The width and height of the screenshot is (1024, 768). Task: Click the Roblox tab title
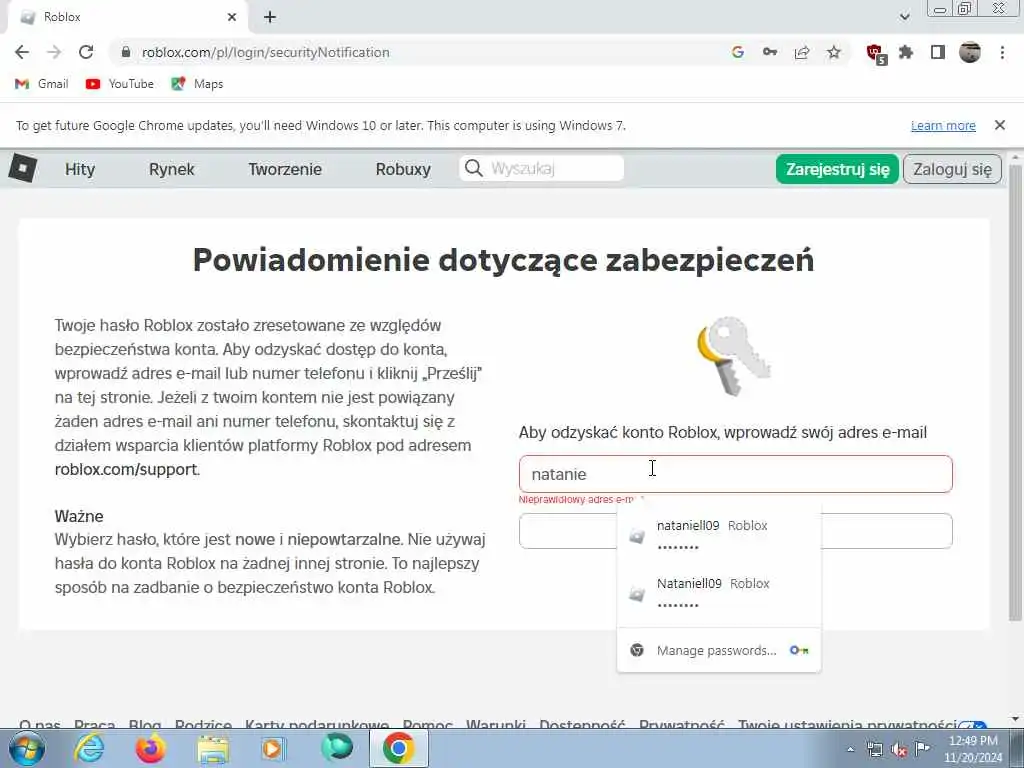click(x=62, y=17)
